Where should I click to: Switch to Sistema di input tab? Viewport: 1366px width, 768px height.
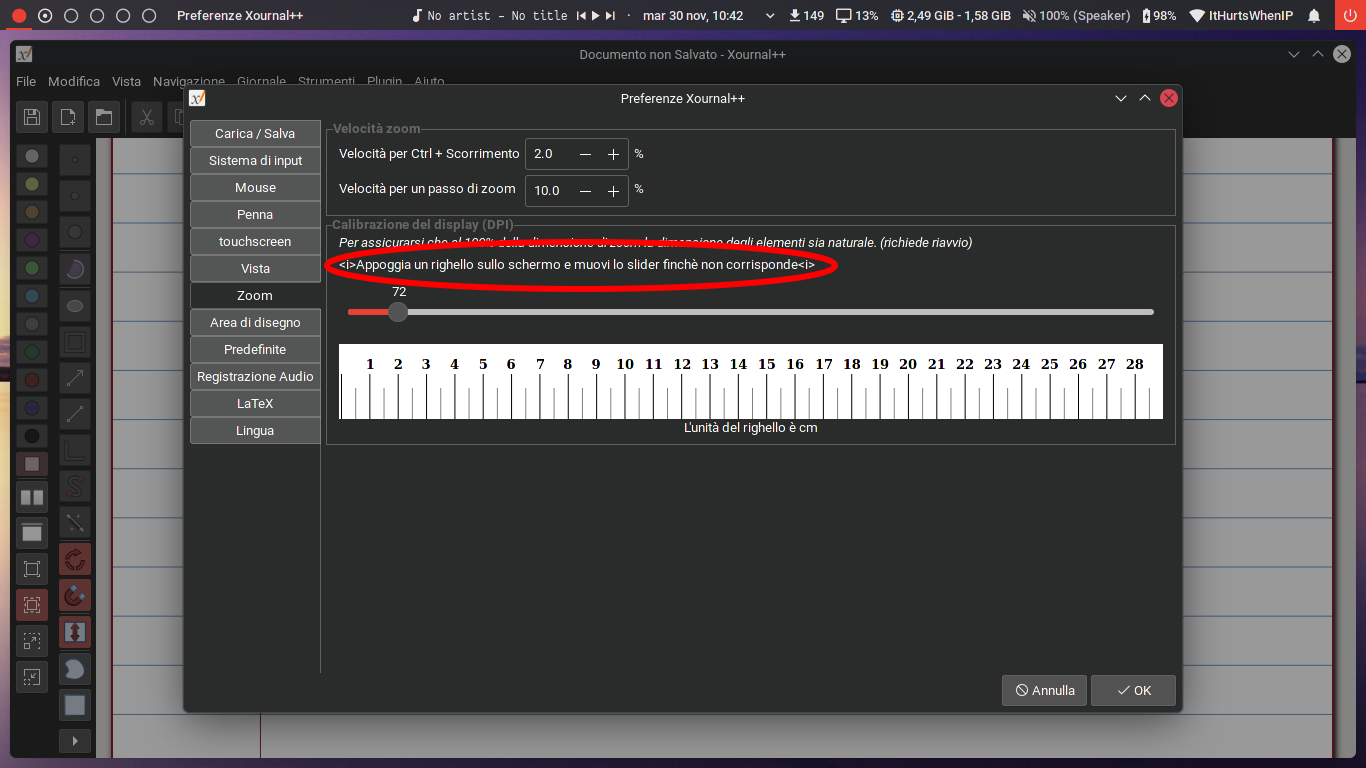(x=255, y=160)
